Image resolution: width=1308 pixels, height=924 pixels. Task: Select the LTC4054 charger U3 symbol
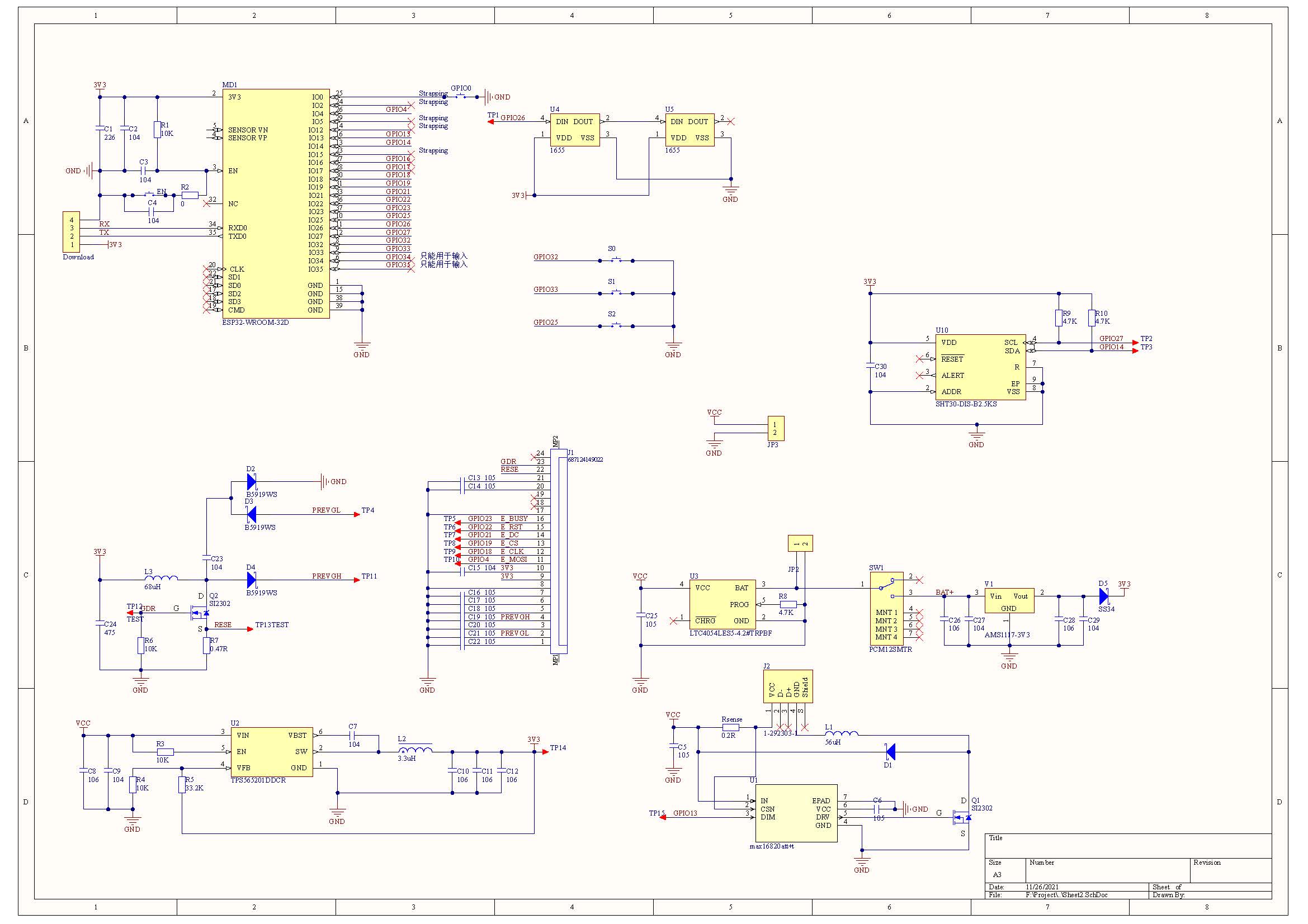[723, 605]
